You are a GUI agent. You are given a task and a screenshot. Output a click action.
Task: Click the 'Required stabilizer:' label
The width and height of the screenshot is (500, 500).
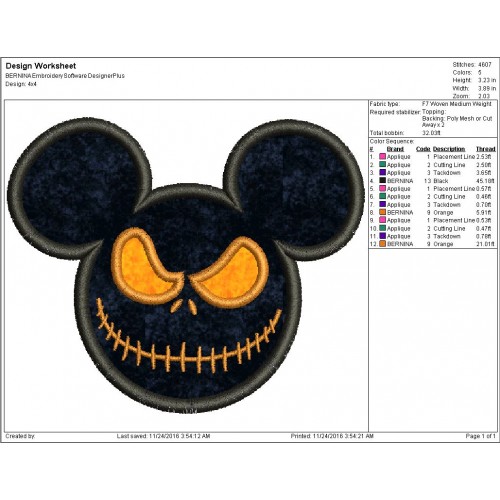(x=395, y=112)
